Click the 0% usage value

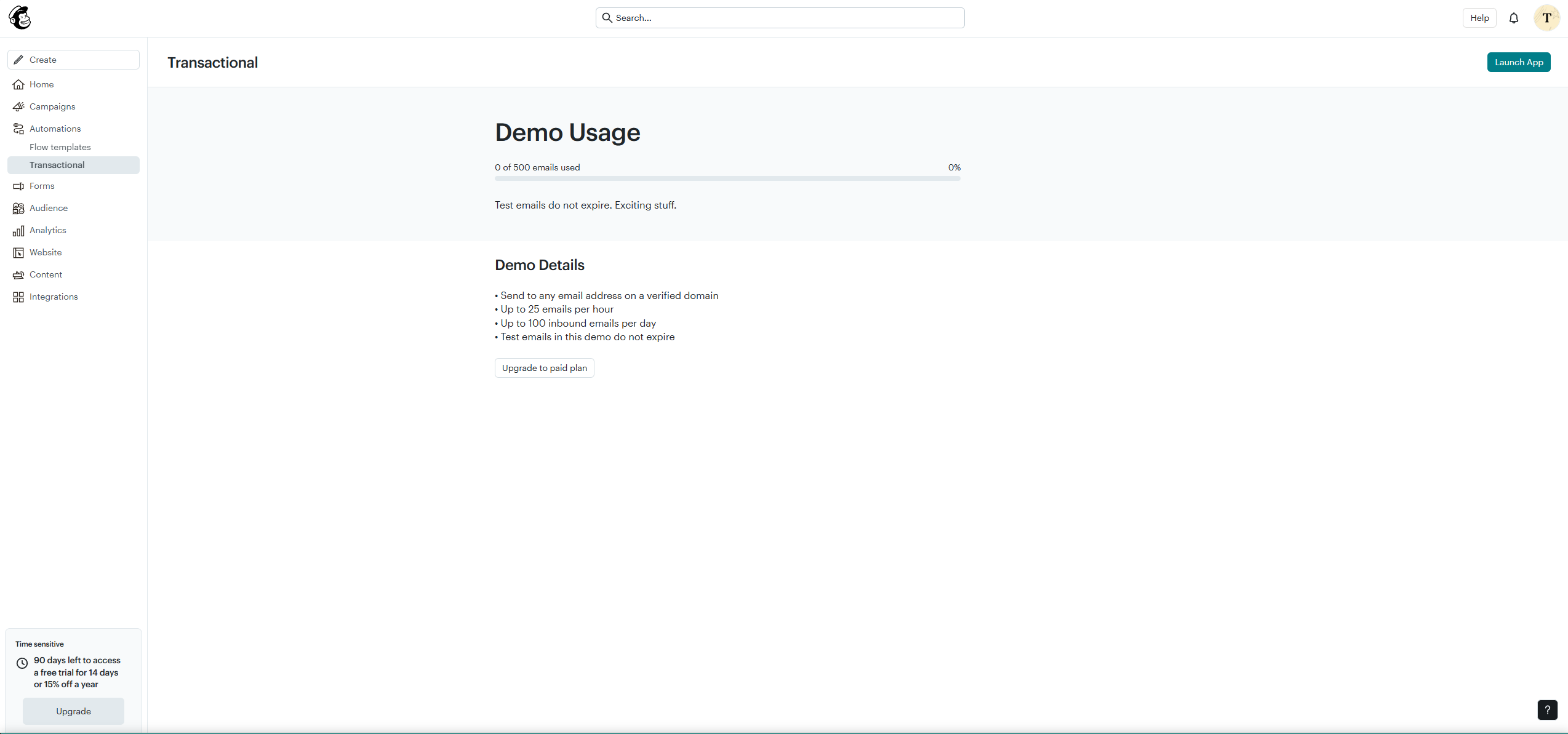coord(954,167)
